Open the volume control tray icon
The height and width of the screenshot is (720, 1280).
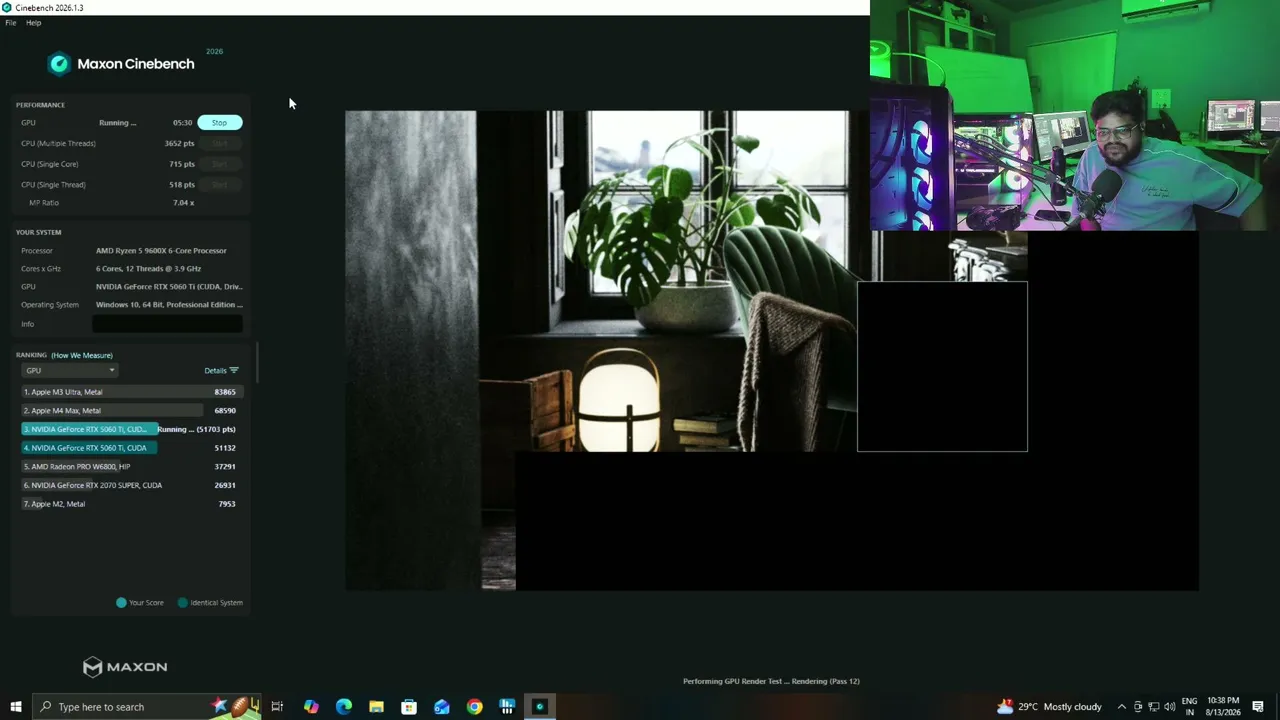click(1170, 707)
